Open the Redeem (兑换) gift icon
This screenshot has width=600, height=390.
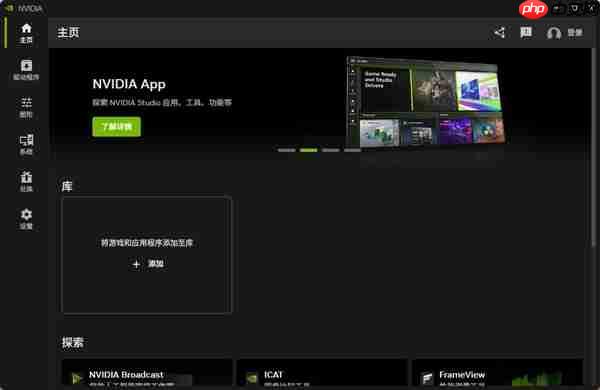(x=26, y=181)
